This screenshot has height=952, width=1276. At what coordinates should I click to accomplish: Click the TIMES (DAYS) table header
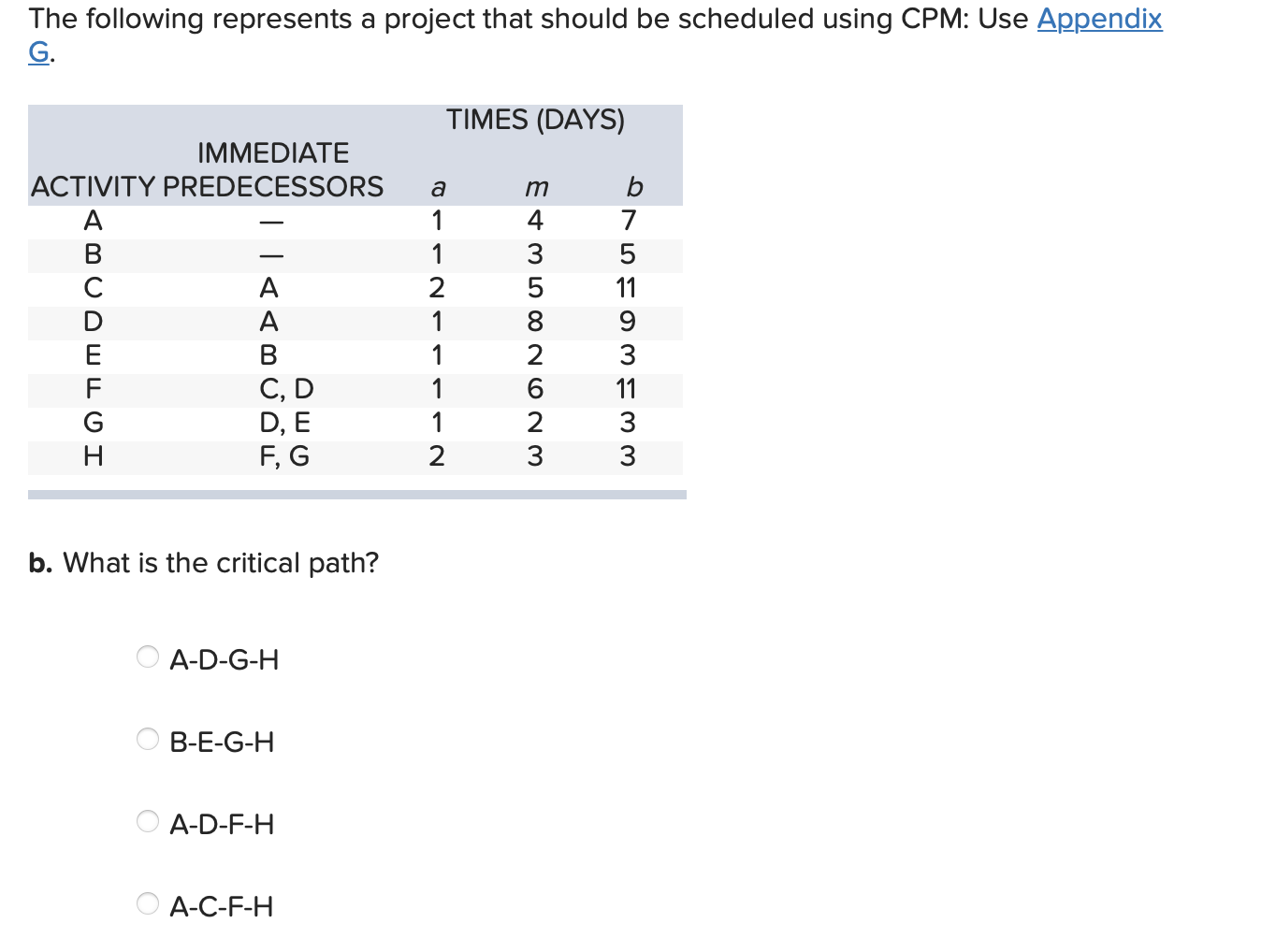(537, 120)
